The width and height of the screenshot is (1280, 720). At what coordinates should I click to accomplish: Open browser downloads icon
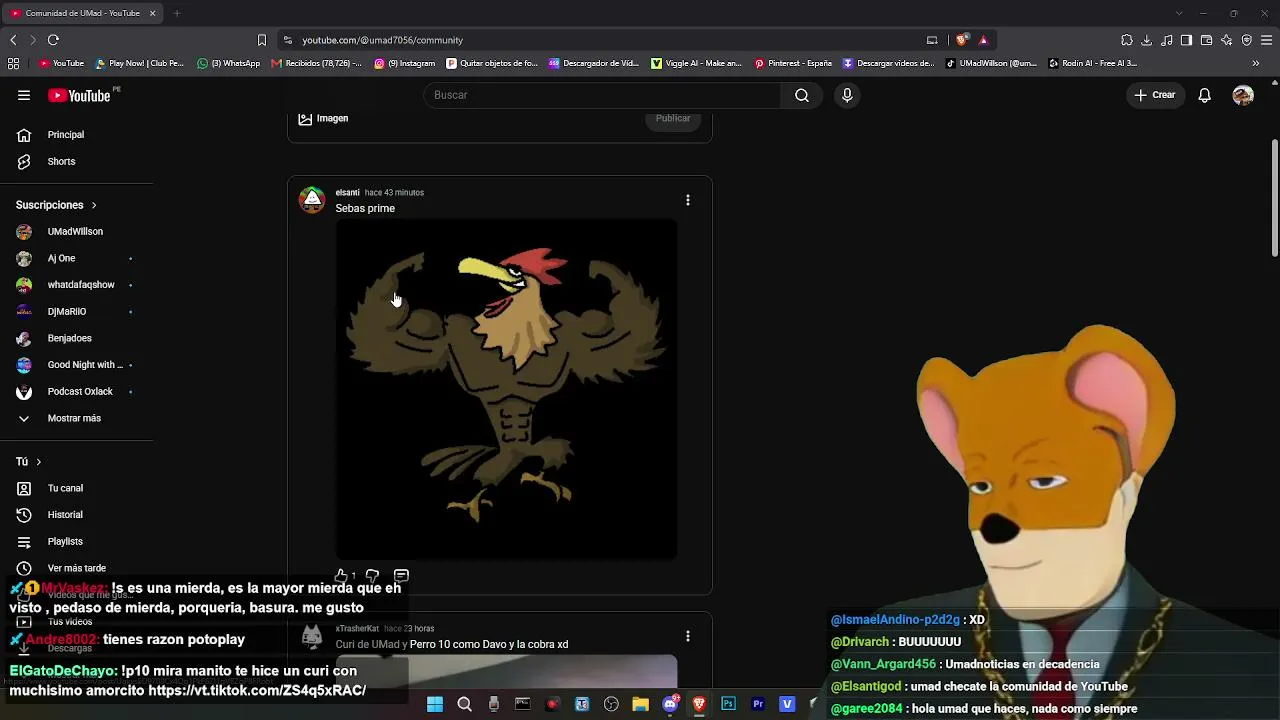(x=1147, y=40)
